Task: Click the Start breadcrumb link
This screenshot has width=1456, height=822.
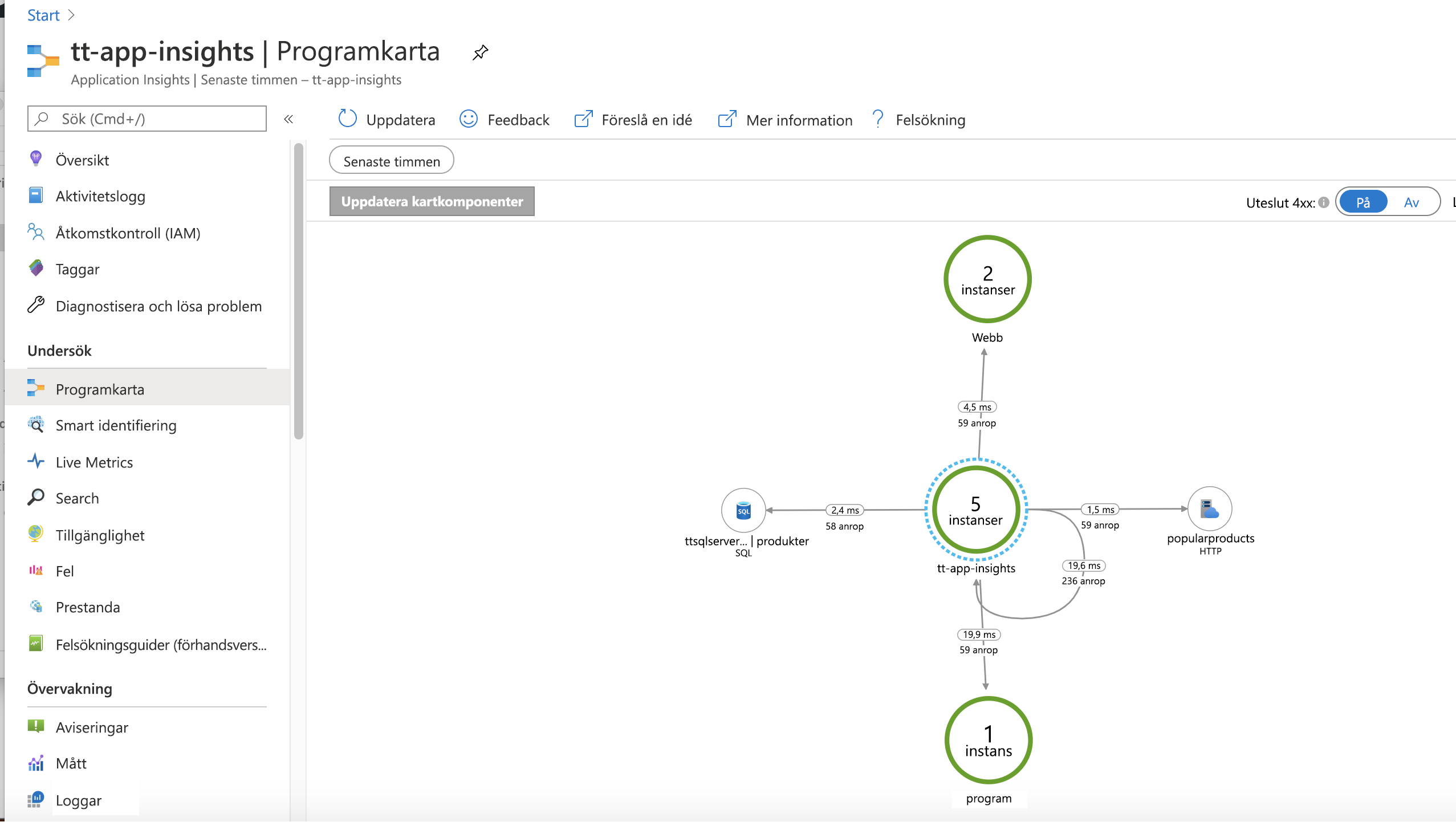Action: (x=43, y=15)
